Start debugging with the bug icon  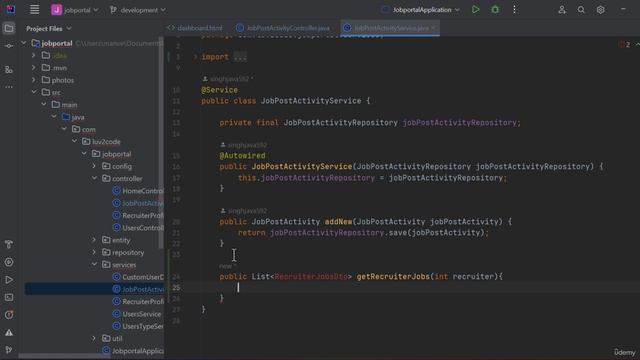coord(495,9)
